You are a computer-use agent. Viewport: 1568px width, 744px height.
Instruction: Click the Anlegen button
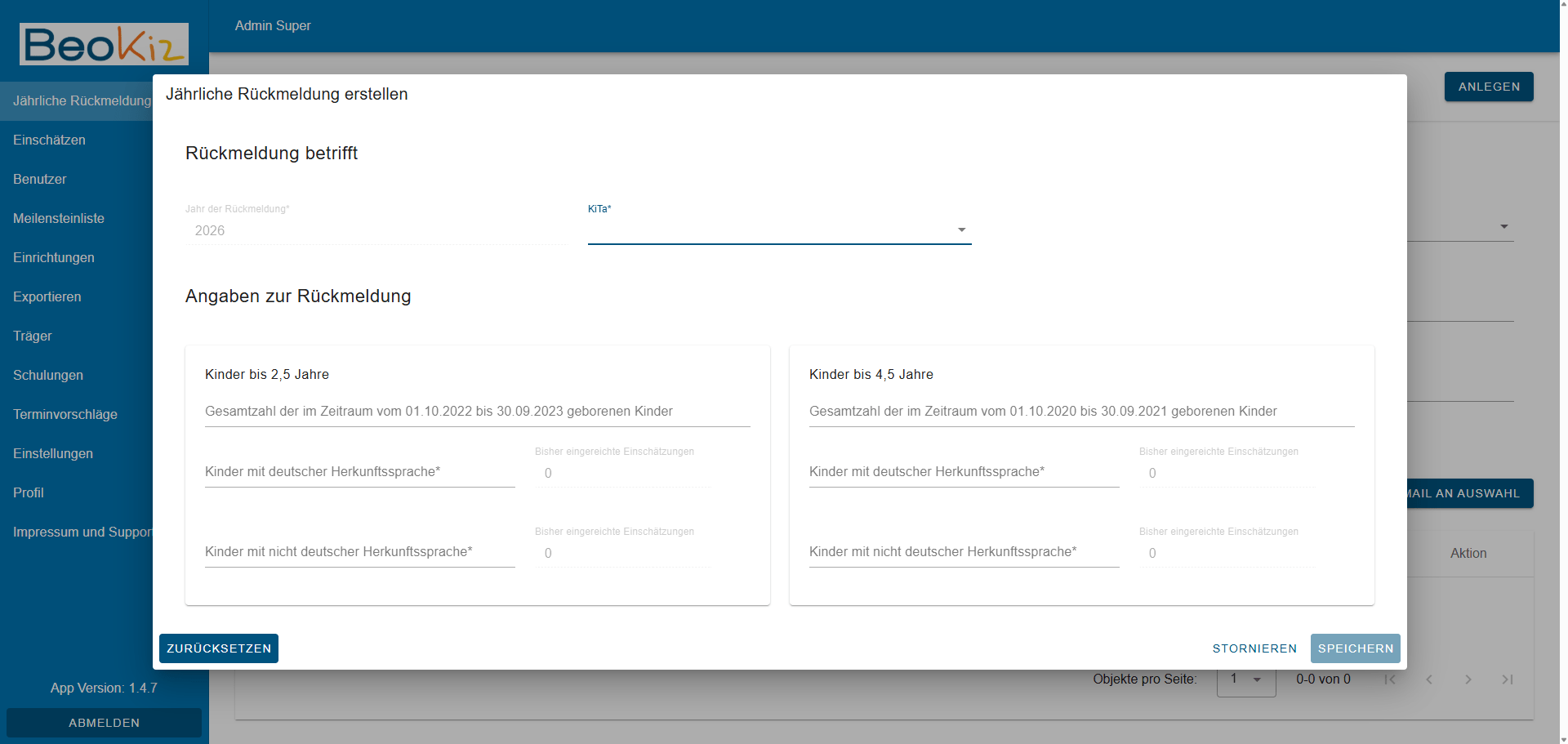[1489, 87]
